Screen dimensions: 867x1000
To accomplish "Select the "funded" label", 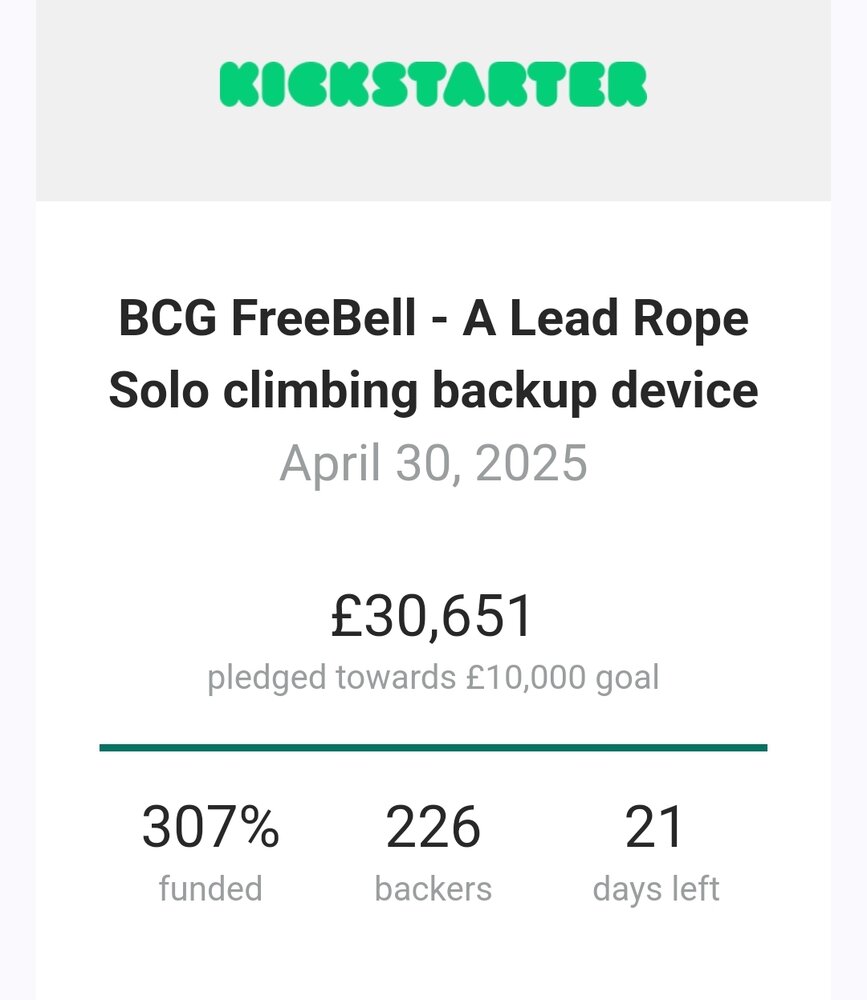I will 210,888.
